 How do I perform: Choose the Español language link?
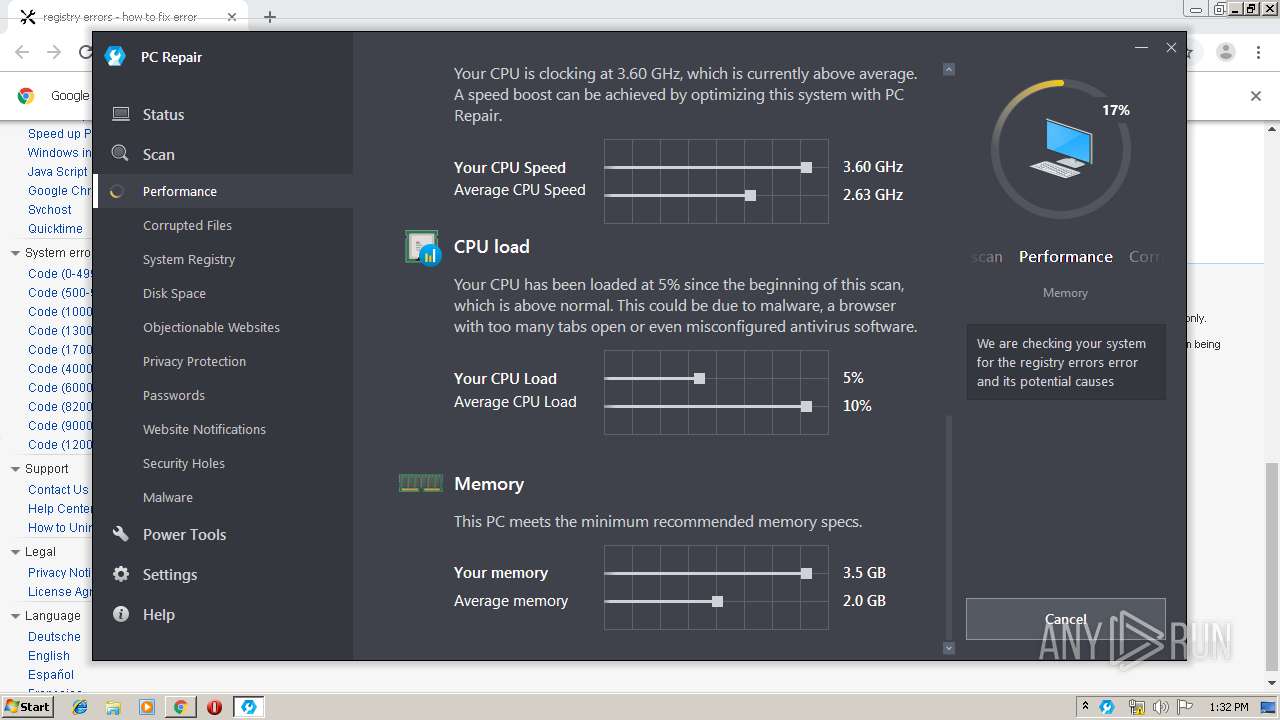point(51,675)
